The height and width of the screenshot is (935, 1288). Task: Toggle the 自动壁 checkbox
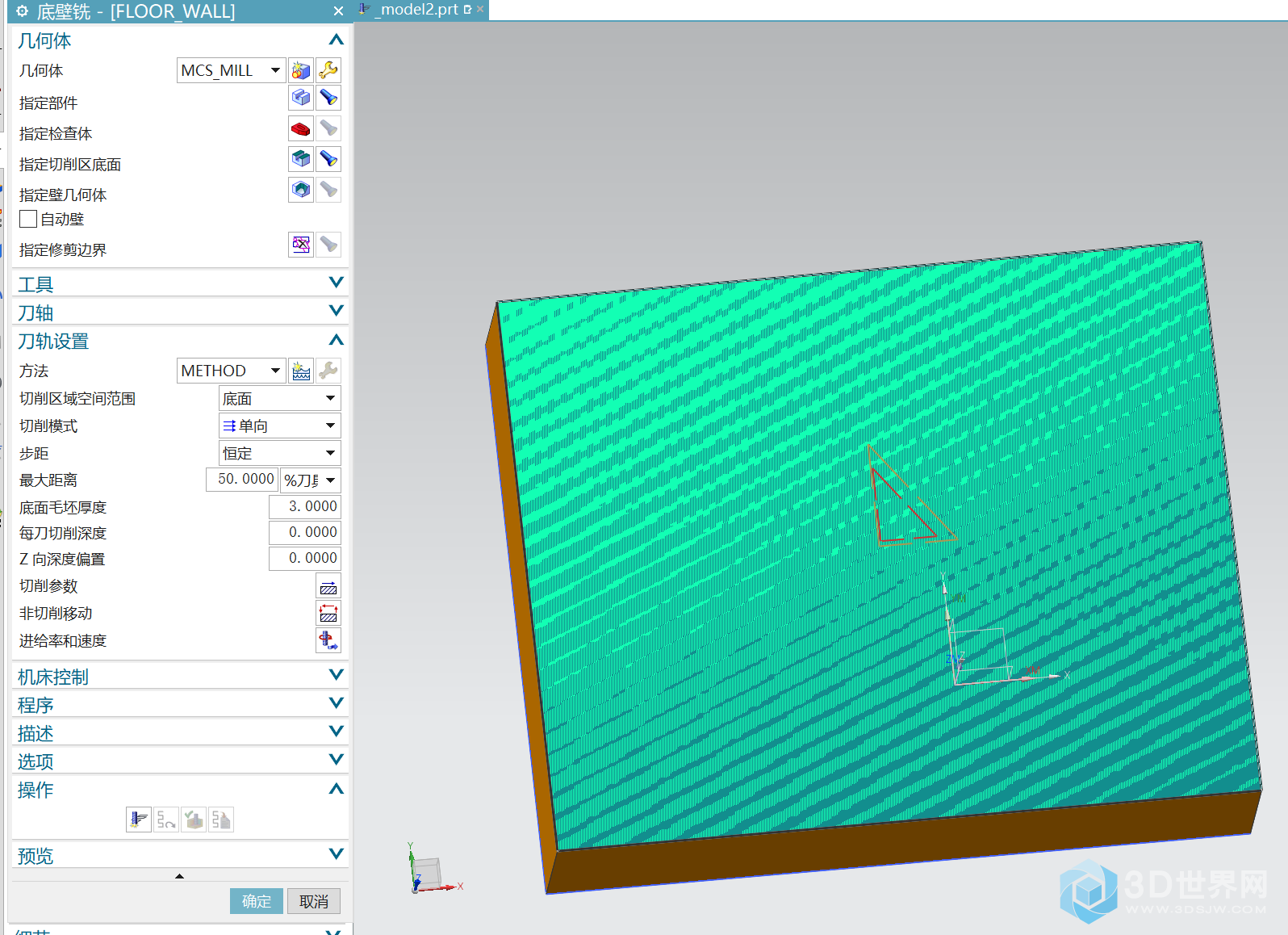click(x=28, y=219)
